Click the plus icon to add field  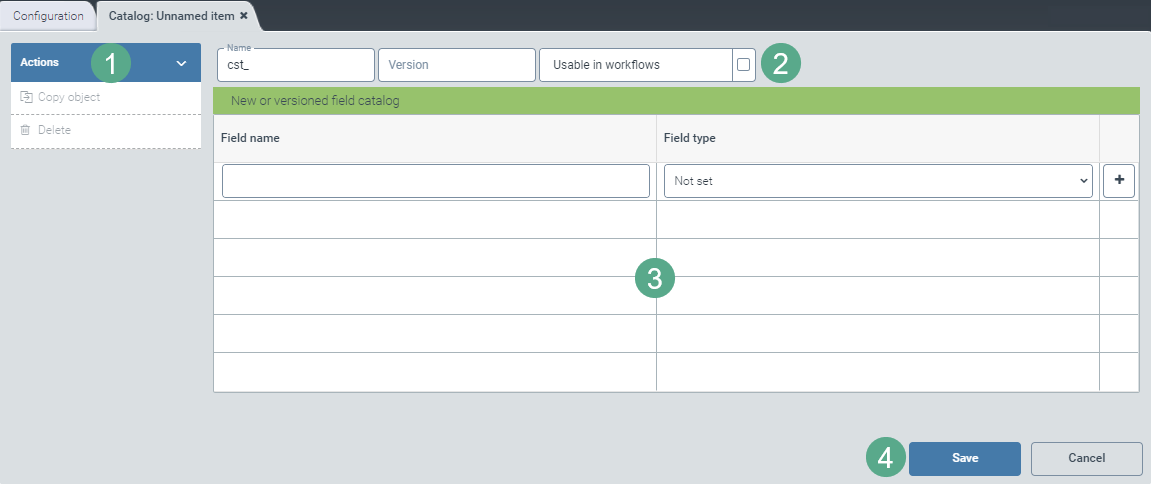tap(1119, 181)
